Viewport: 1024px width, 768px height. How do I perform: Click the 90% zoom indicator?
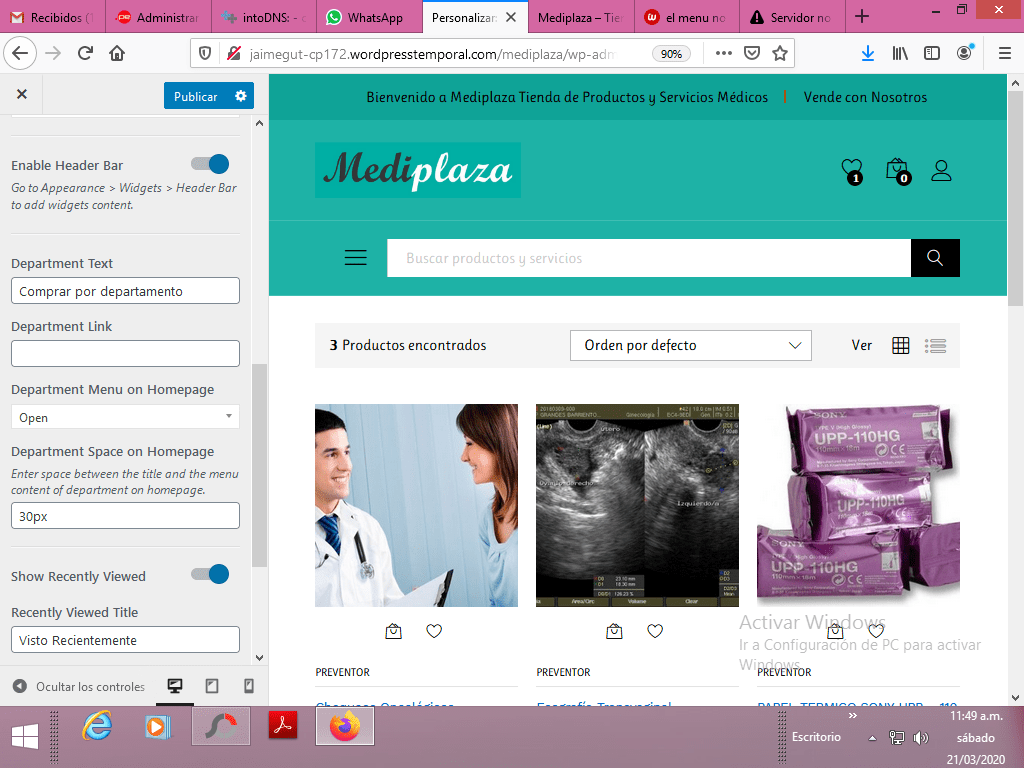[x=671, y=54]
